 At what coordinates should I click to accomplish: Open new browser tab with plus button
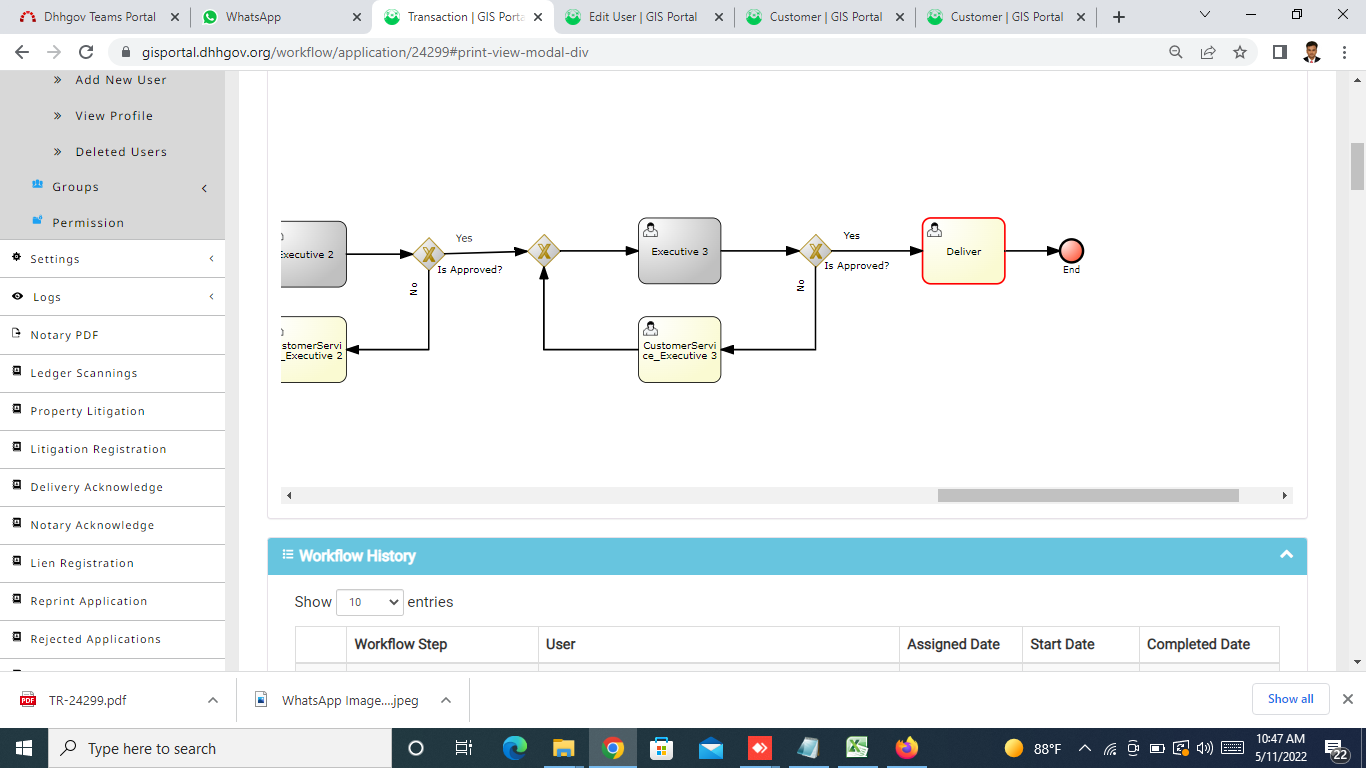pos(1119,17)
